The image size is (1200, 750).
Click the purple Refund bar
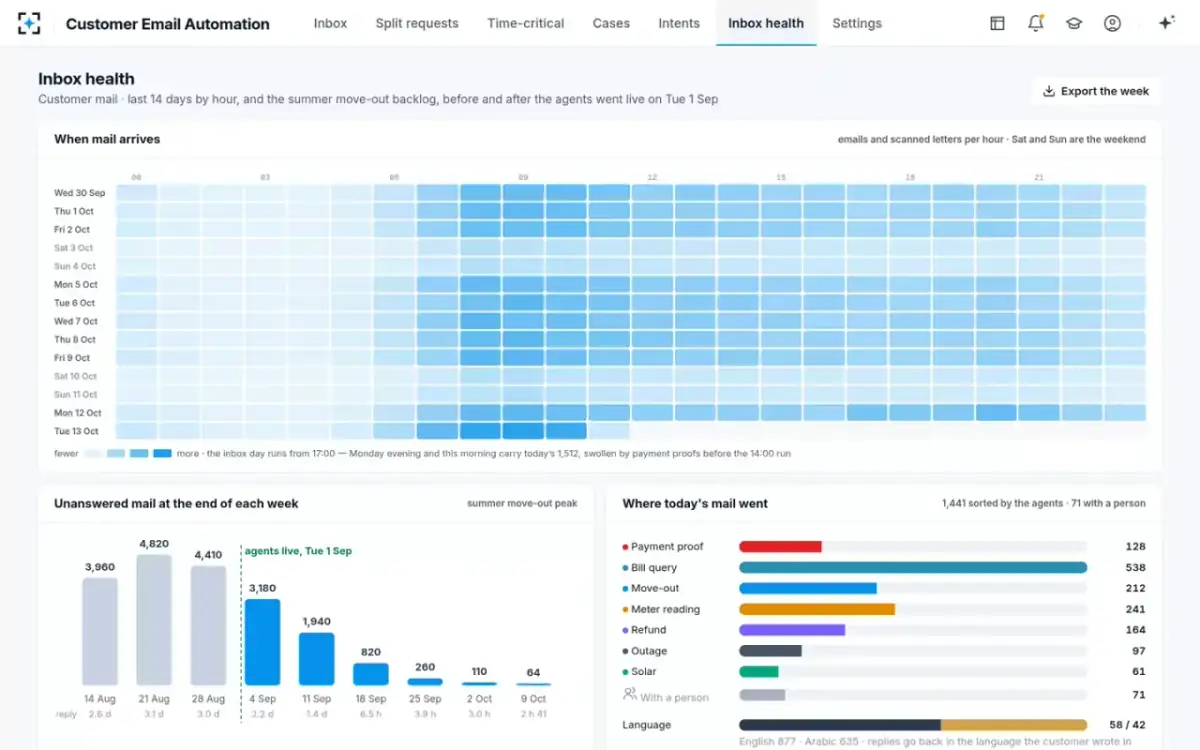pyautogui.click(x=792, y=631)
